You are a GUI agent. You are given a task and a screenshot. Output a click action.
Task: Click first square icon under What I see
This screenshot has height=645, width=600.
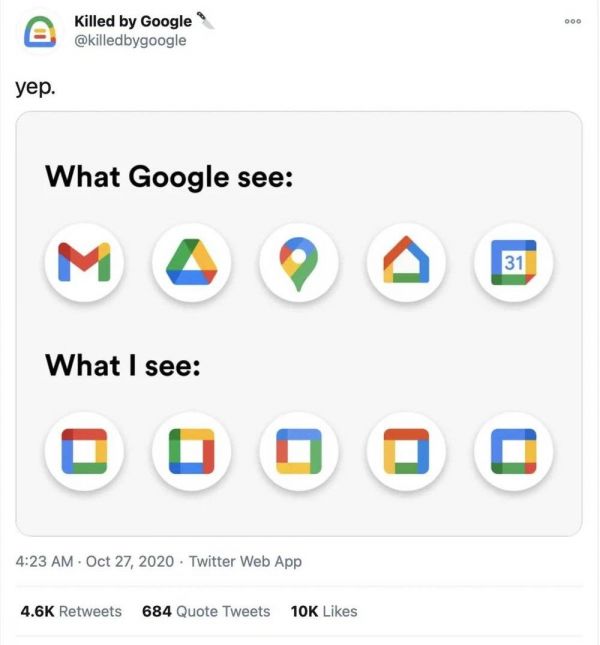click(84, 451)
